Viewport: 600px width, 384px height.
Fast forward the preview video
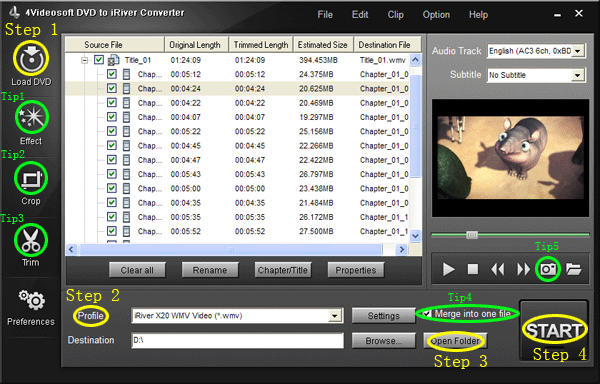pyautogui.click(x=523, y=269)
